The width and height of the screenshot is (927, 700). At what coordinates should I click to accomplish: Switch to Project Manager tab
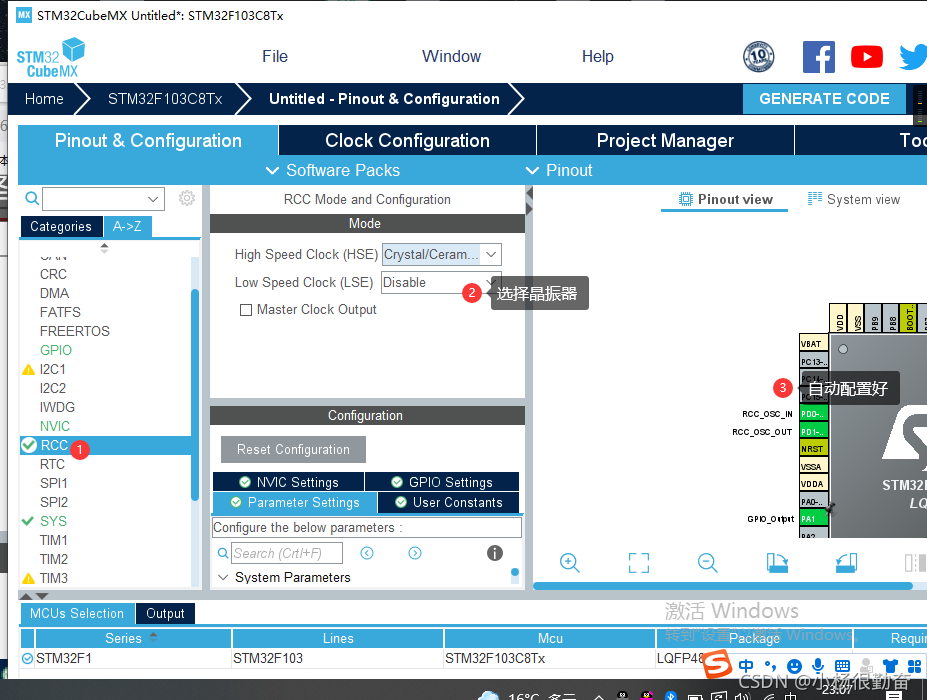tap(665, 141)
